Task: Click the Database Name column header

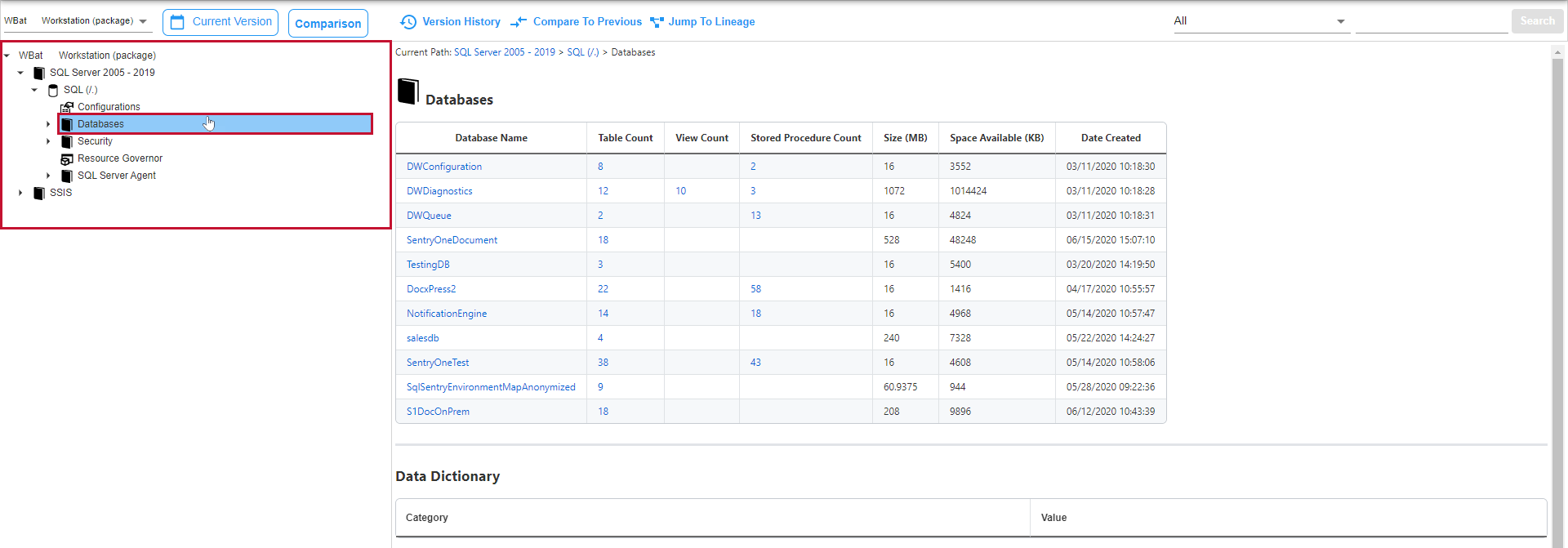Action: point(491,138)
